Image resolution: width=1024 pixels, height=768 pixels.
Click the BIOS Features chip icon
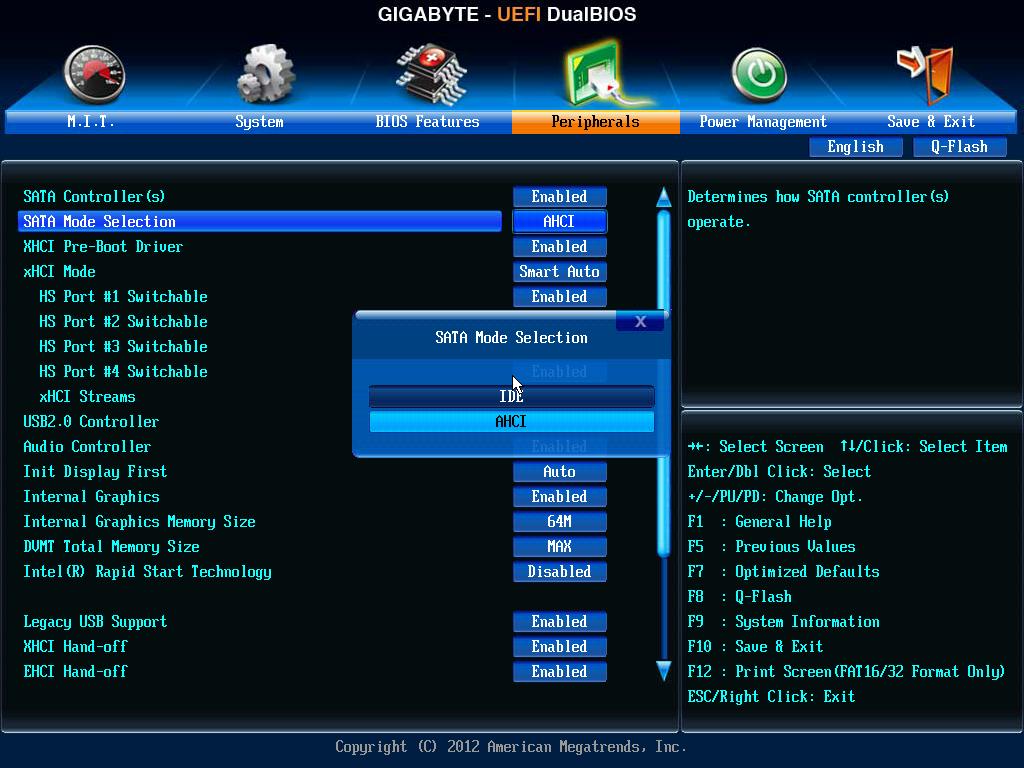(x=431, y=74)
